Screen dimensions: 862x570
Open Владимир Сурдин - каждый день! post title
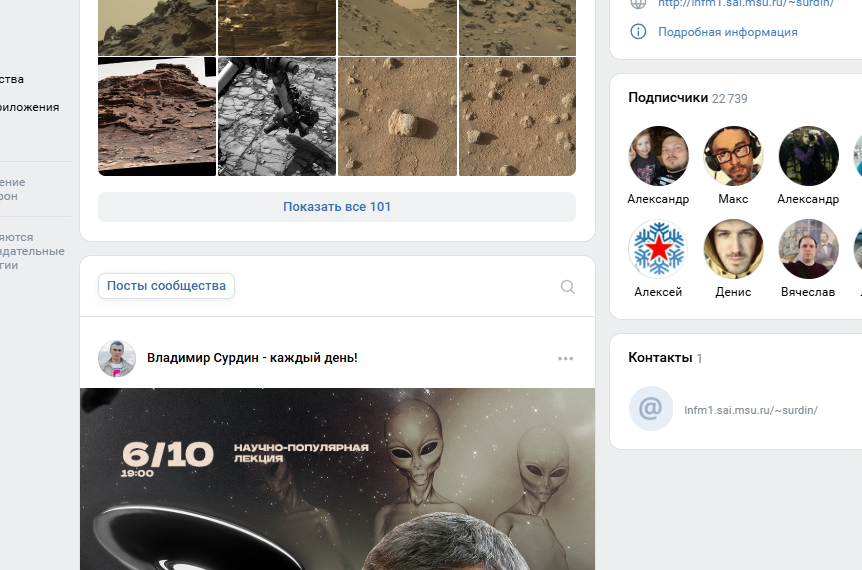coord(252,358)
